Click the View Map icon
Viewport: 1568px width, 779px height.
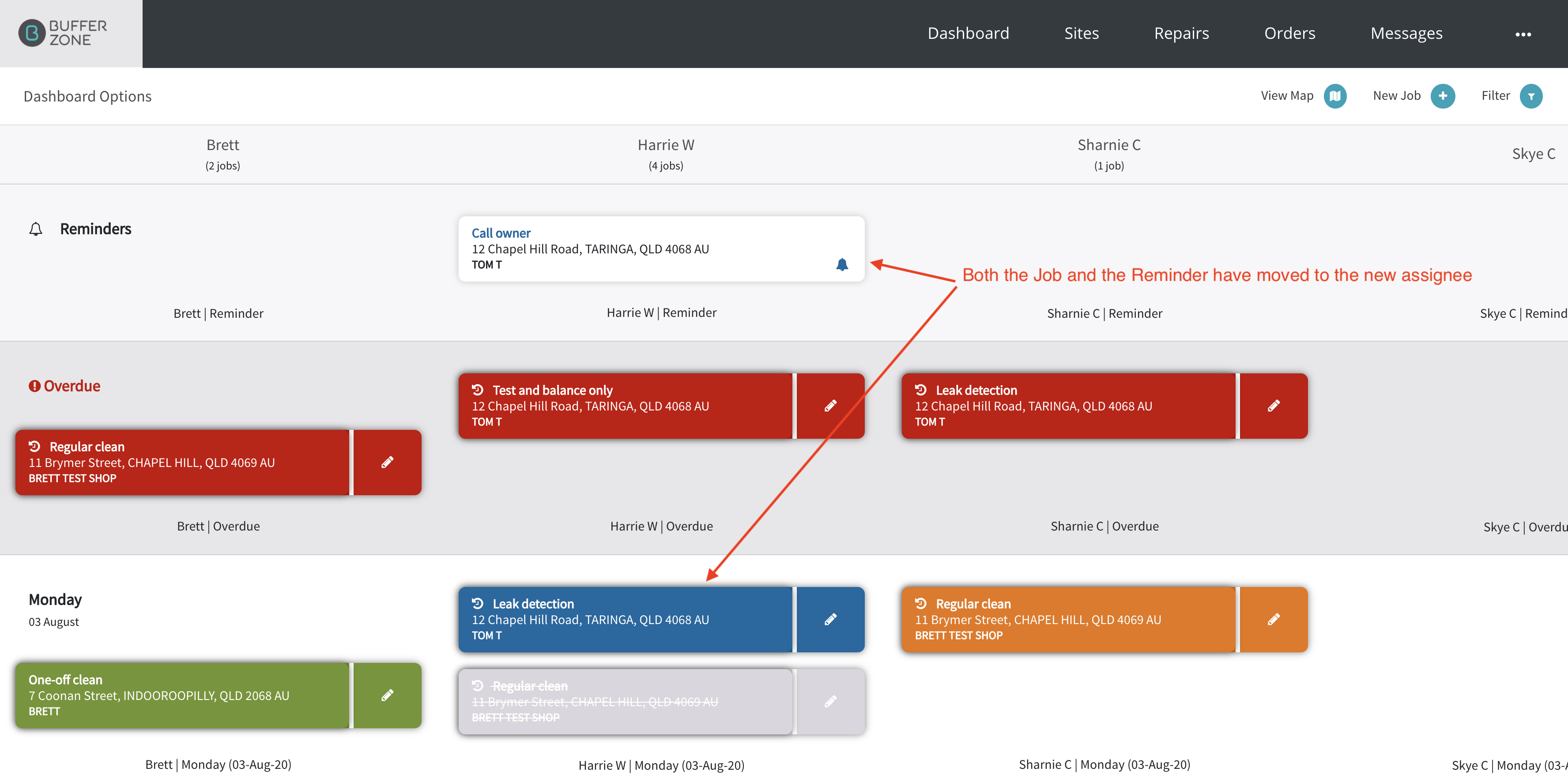(x=1335, y=96)
